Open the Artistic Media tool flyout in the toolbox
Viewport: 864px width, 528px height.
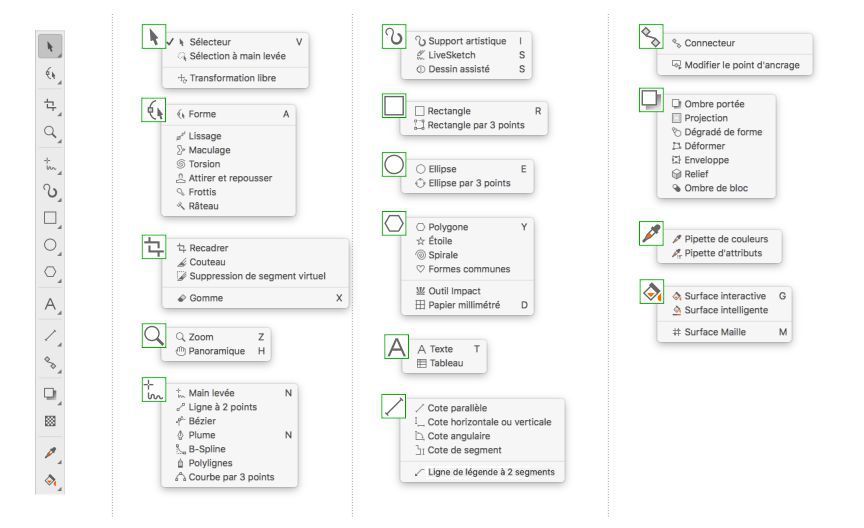pos(48,189)
